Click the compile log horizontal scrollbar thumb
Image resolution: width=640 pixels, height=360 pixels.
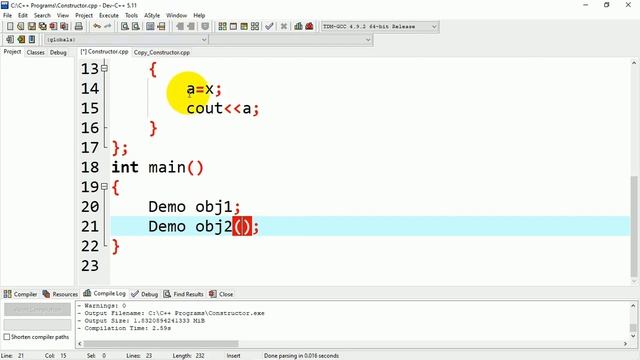point(161,344)
